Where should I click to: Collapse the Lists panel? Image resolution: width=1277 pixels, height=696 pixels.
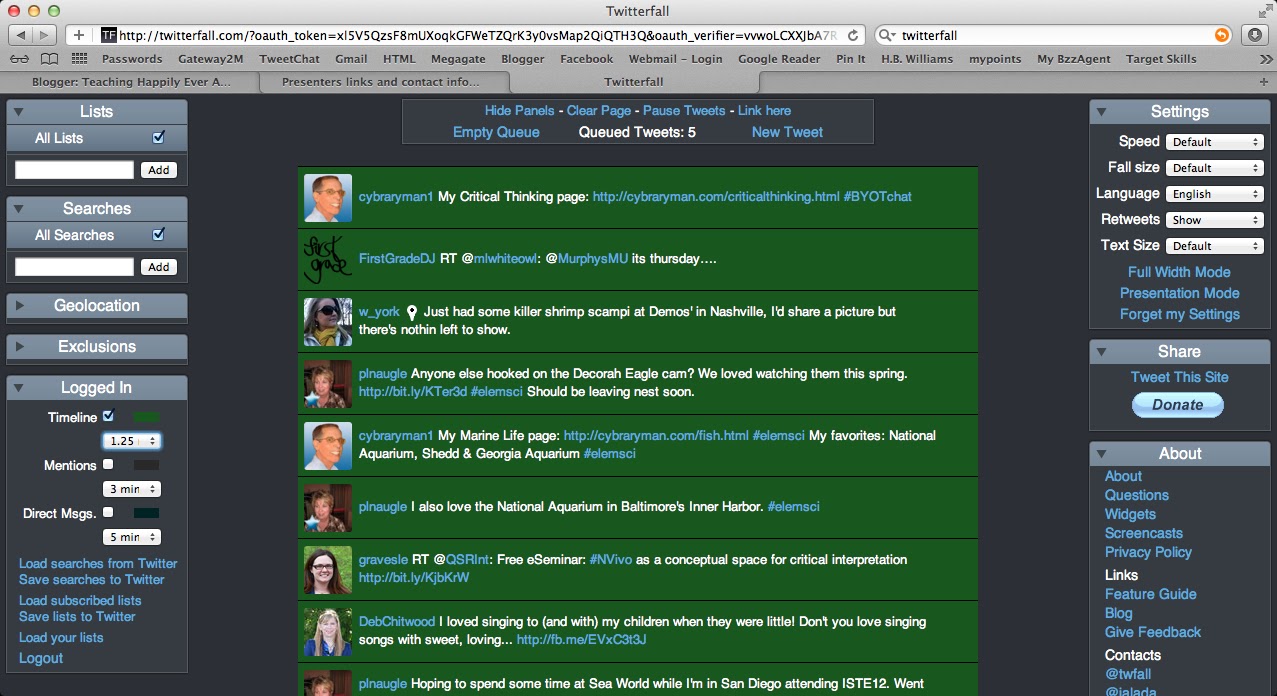(19, 112)
